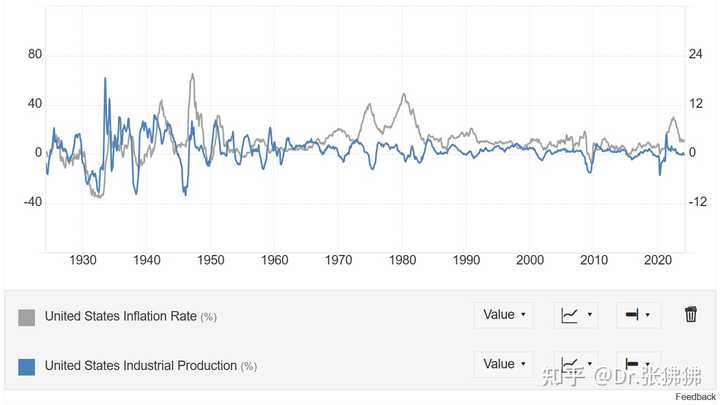Open the Feedback link

tap(695, 397)
